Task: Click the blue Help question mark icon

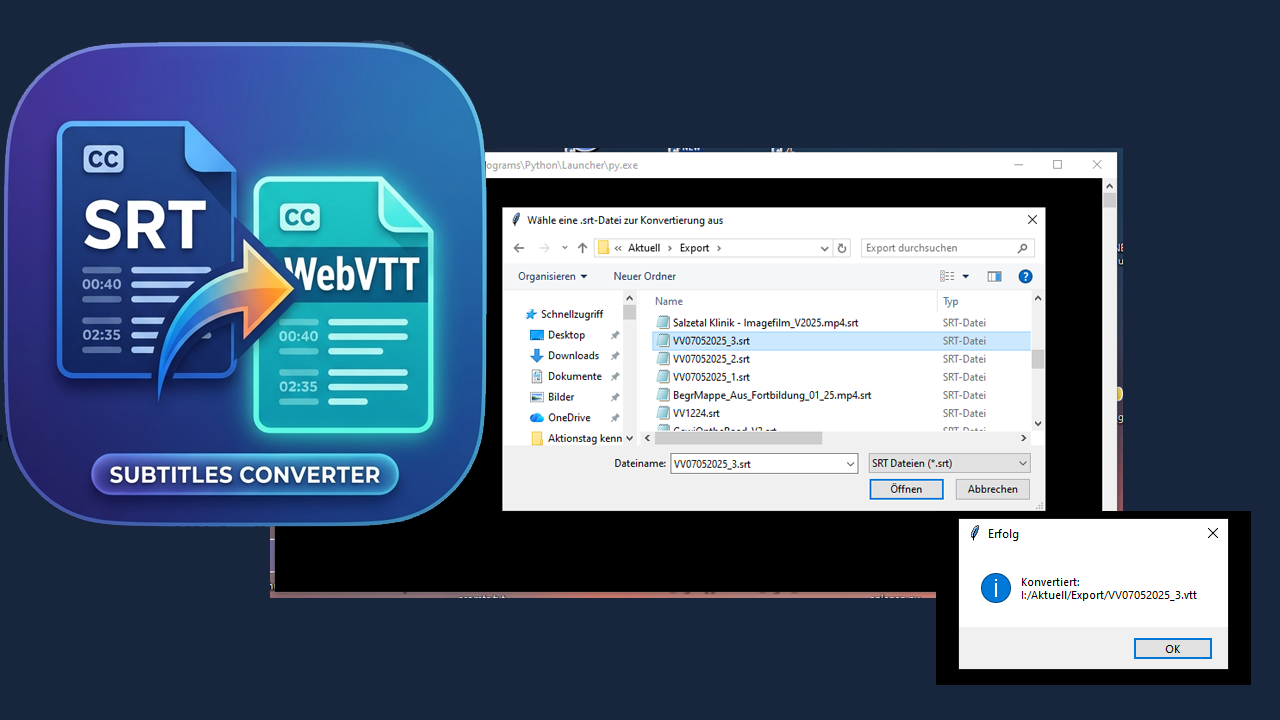Action: tap(1024, 276)
